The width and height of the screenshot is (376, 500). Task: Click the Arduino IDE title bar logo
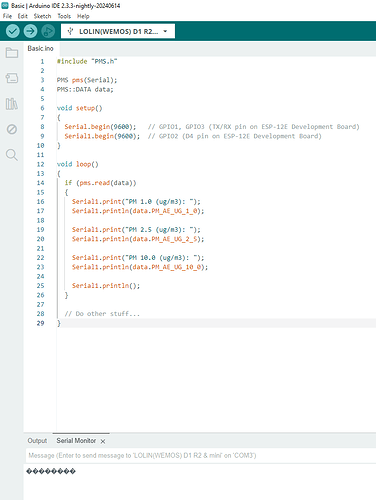(5, 5)
